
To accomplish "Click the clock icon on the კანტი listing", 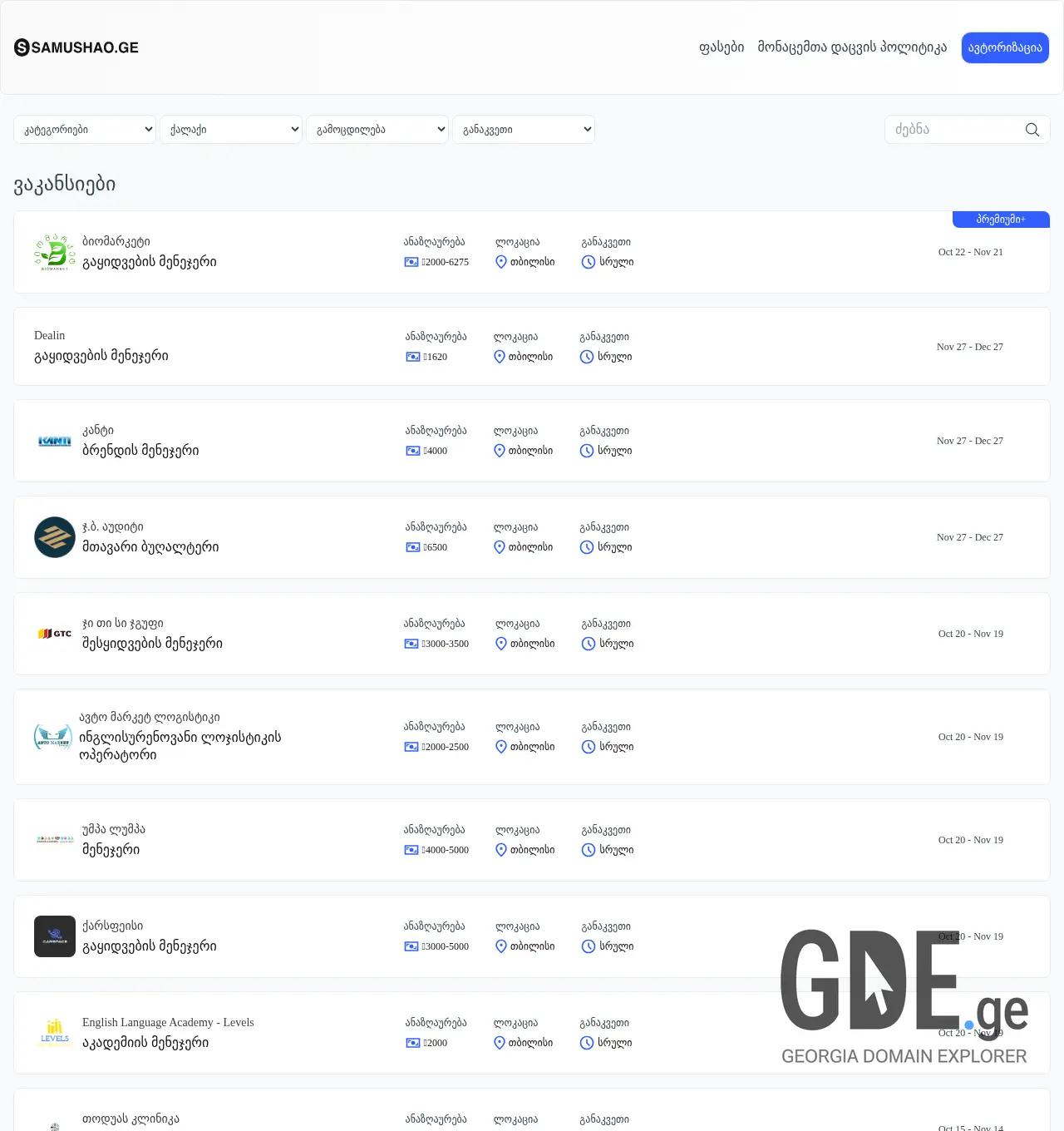I will pos(587,451).
